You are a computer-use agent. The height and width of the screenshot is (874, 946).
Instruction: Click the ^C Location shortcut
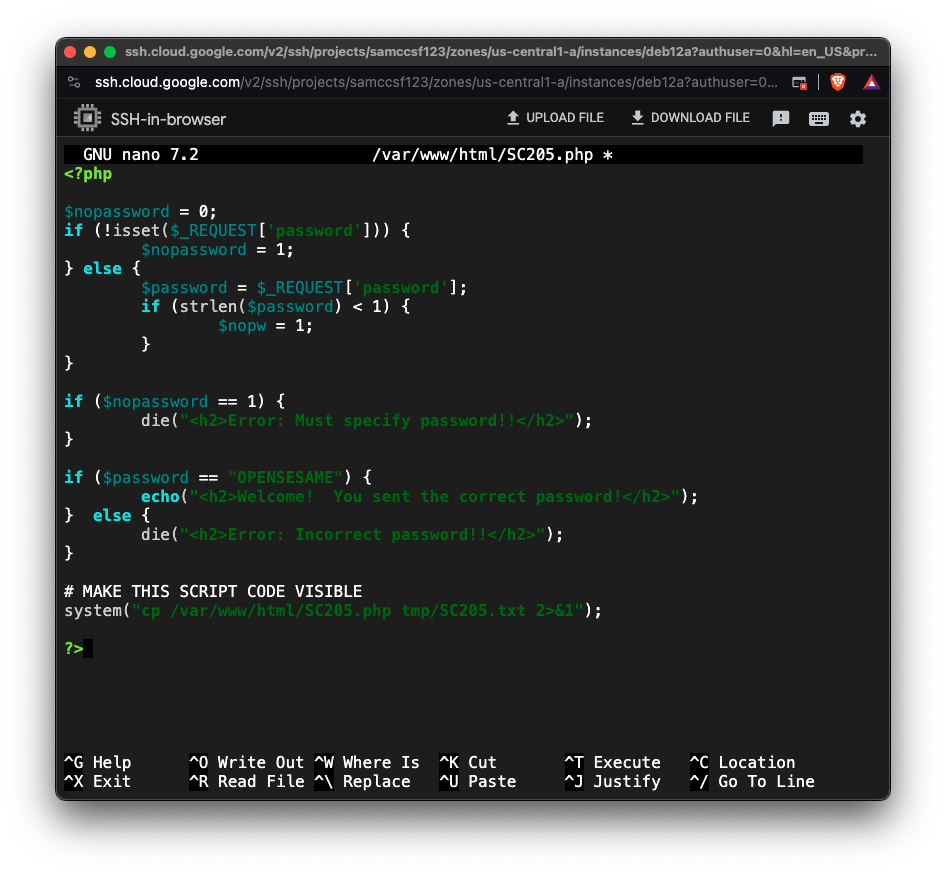point(743,762)
